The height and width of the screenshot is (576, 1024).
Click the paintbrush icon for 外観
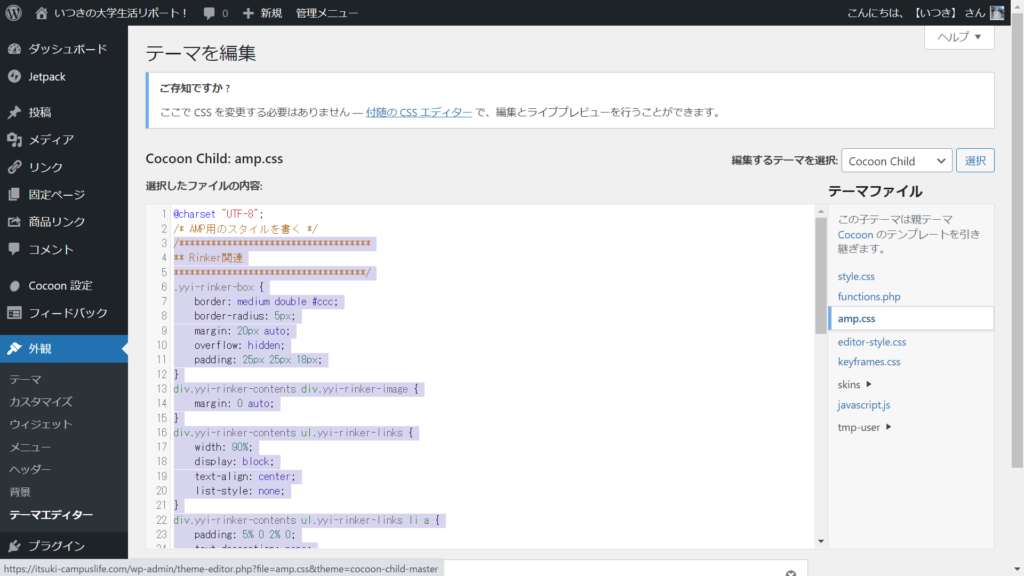click(x=14, y=349)
